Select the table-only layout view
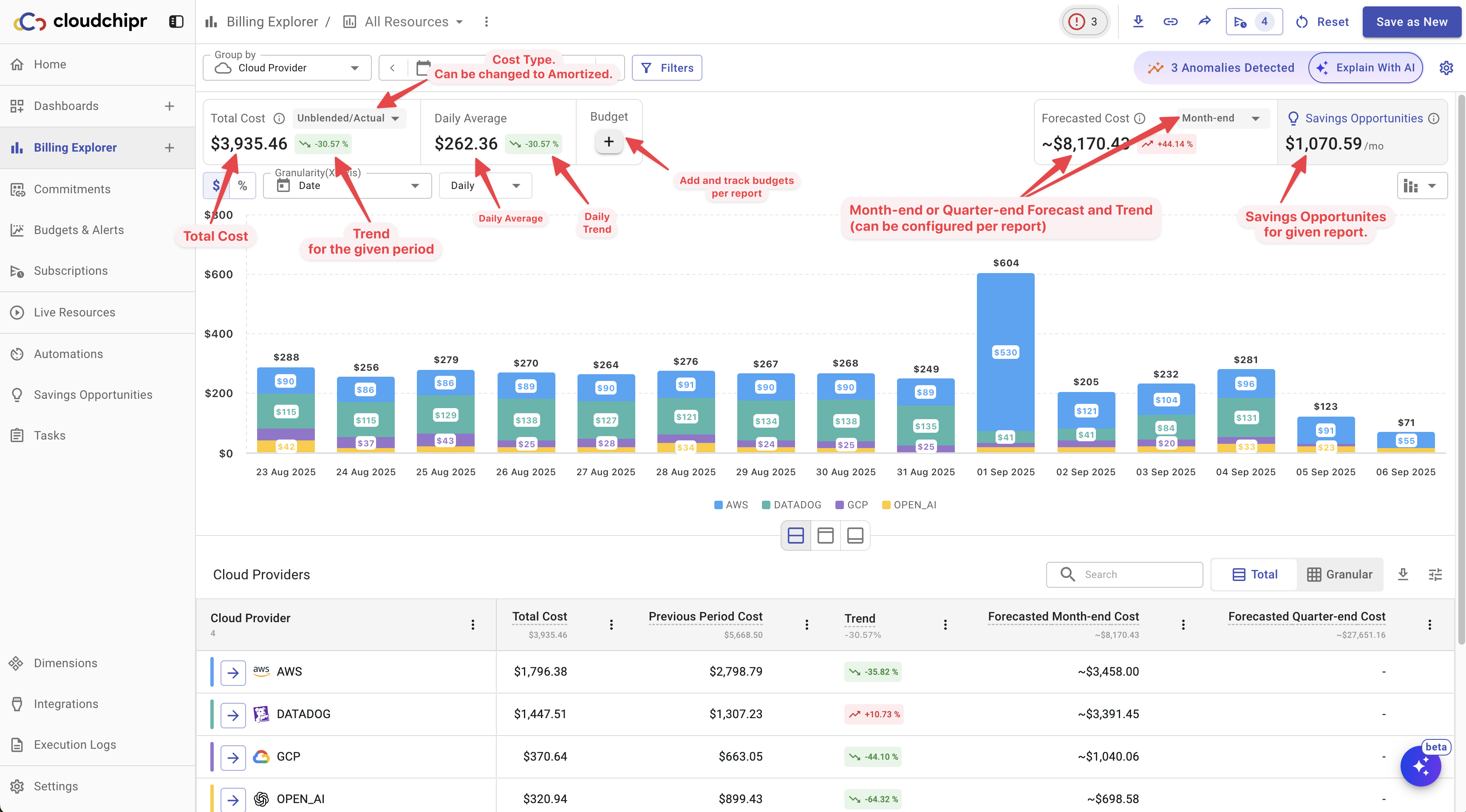The image size is (1466, 812). point(855,535)
